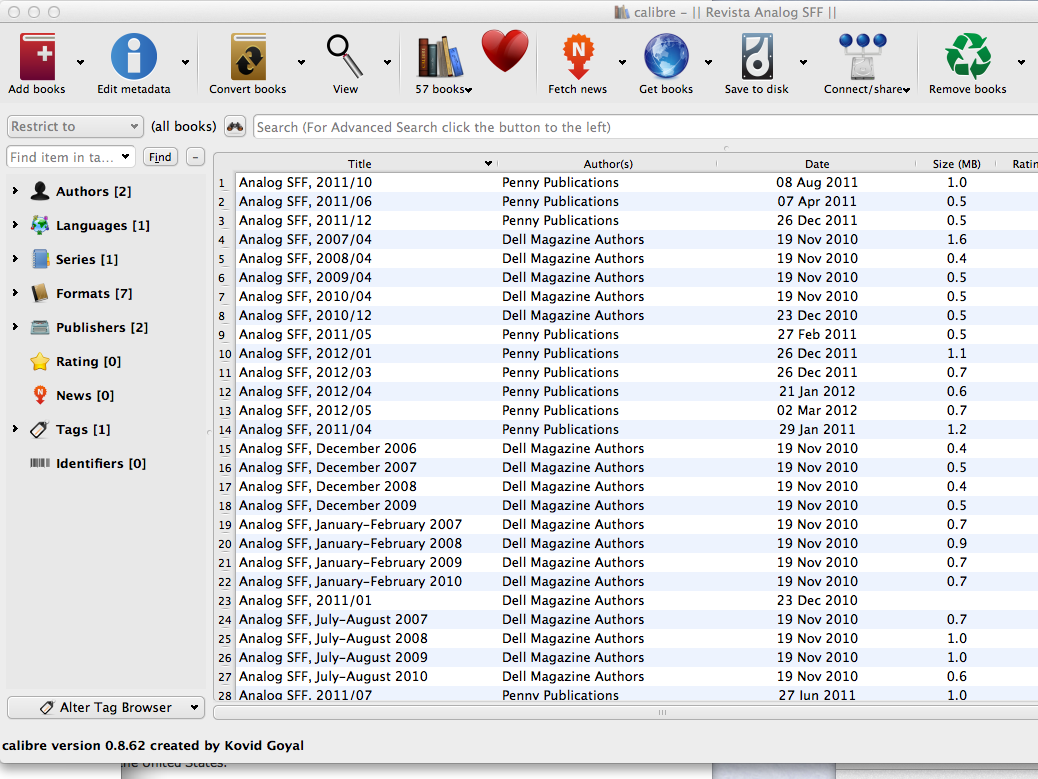The image size is (1038, 779).
Task: Sort by the Date column header
Action: (817, 163)
